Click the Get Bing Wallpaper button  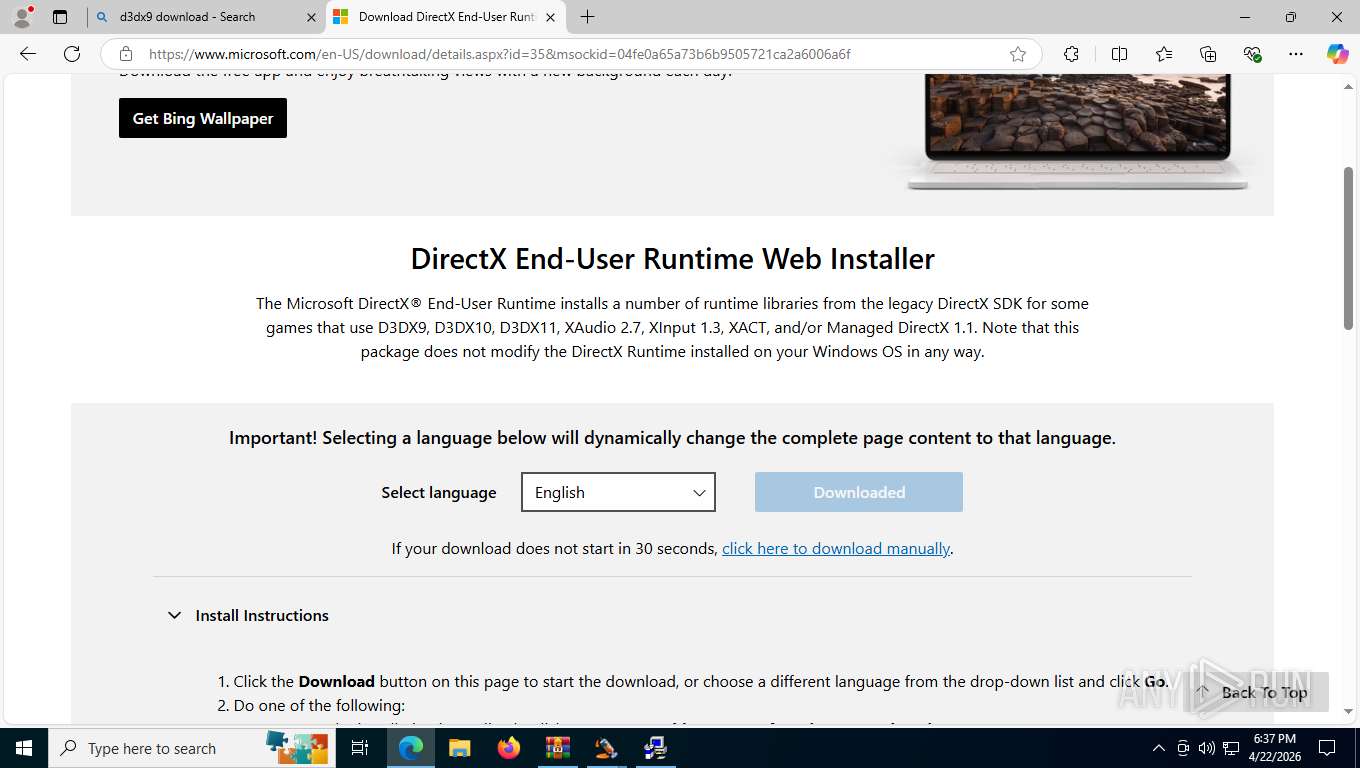pos(203,118)
